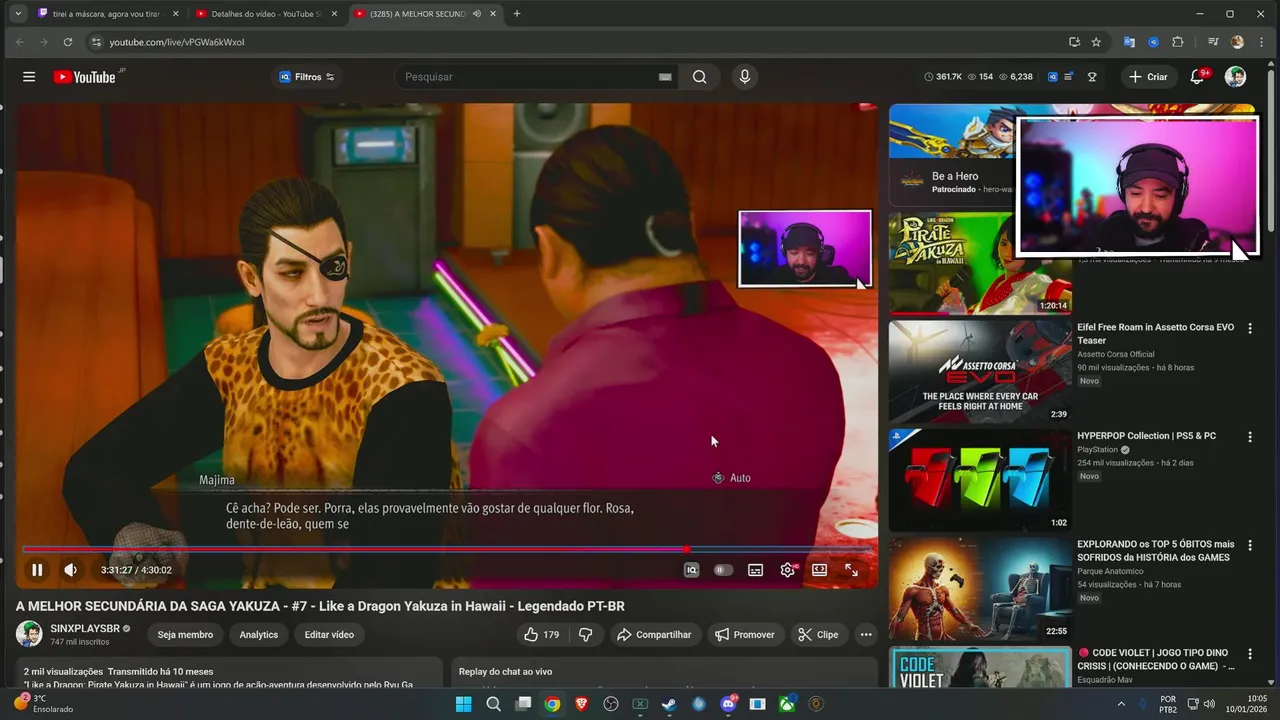The height and width of the screenshot is (720, 1280).
Task: Toggle autoplay switch in player
Action: [x=723, y=570]
